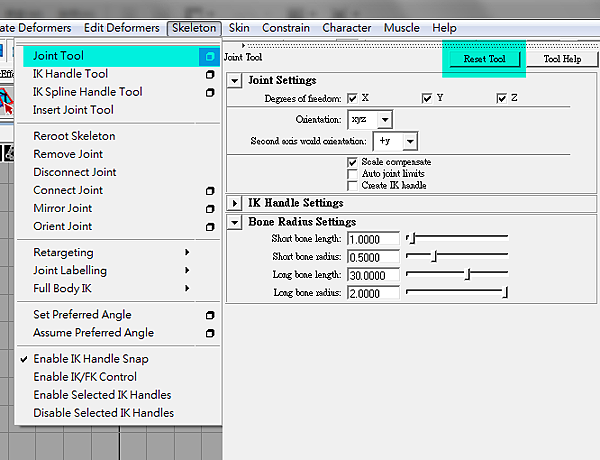Click the Tool Help button
This screenshot has width=600, height=460.
point(562,59)
